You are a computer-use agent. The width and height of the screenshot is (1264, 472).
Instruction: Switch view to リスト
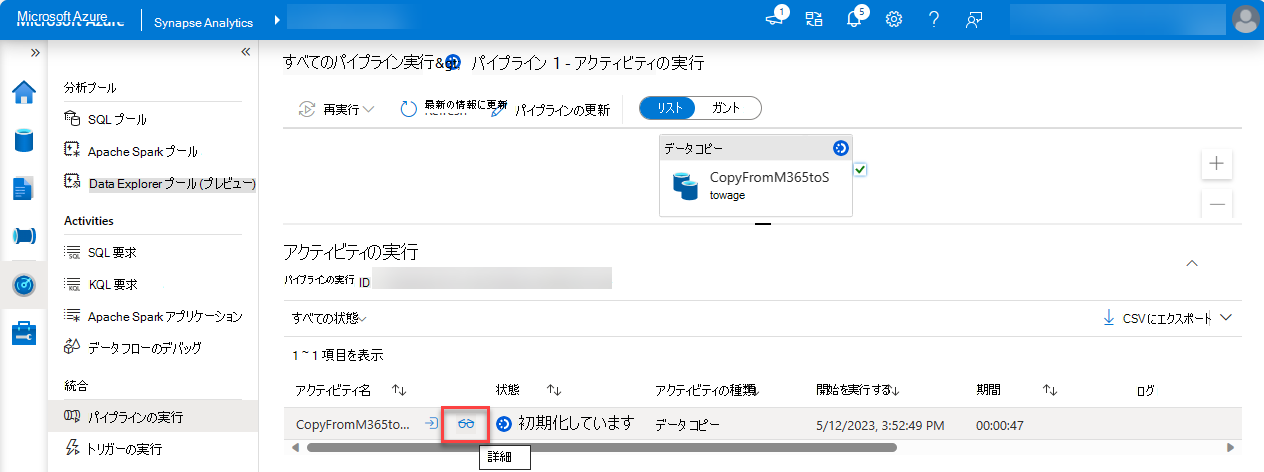pyautogui.click(x=669, y=108)
